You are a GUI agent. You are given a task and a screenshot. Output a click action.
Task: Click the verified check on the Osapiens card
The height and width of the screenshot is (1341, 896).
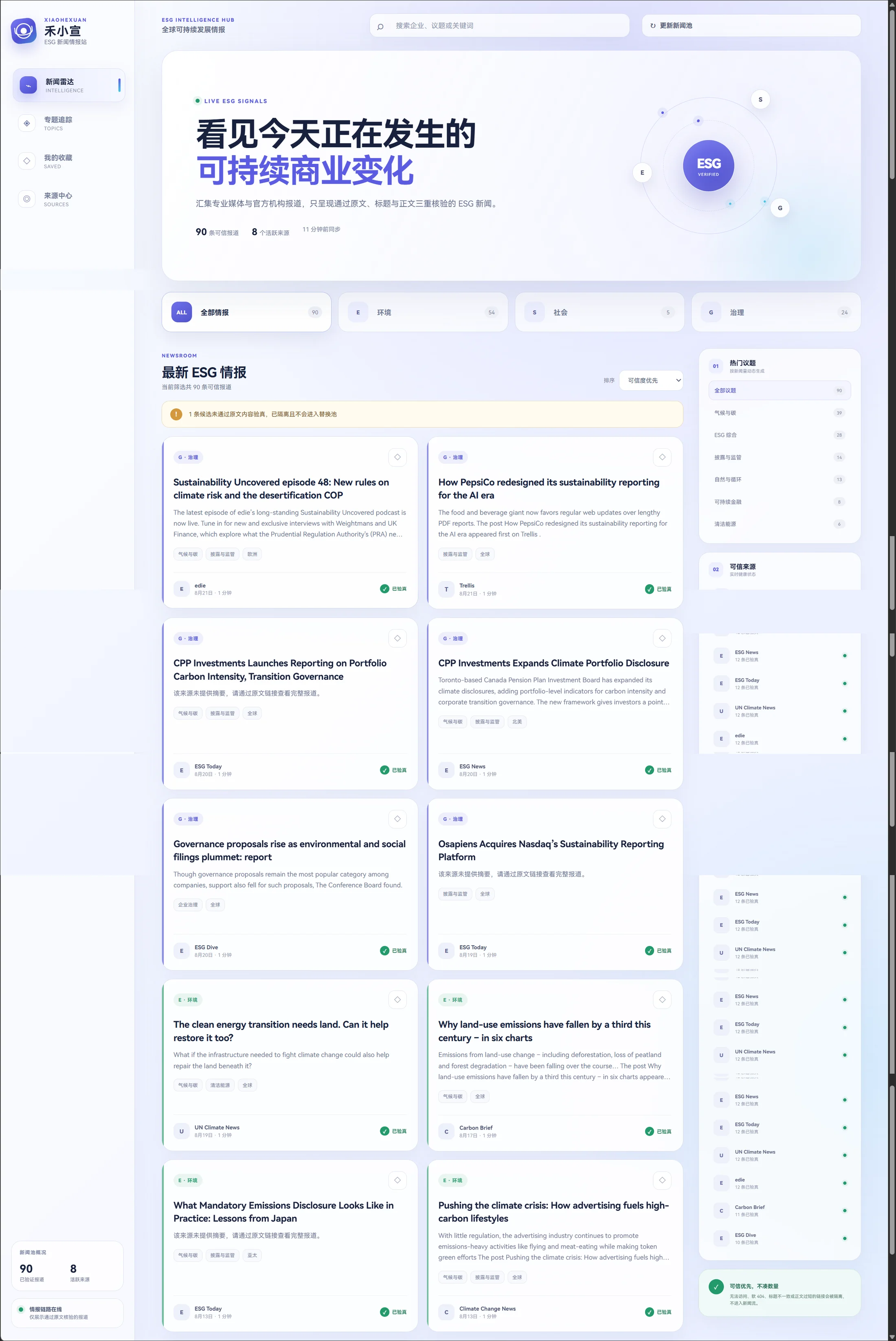(x=649, y=951)
